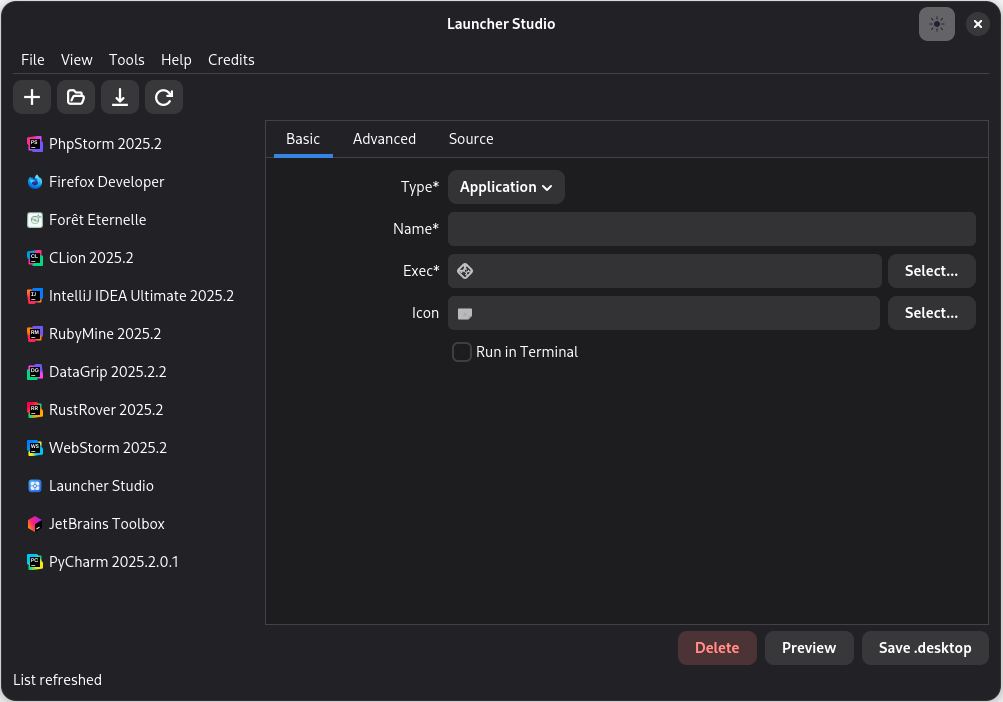Click the import/download toolbar icon
The image size is (1003, 702).
click(119, 97)
